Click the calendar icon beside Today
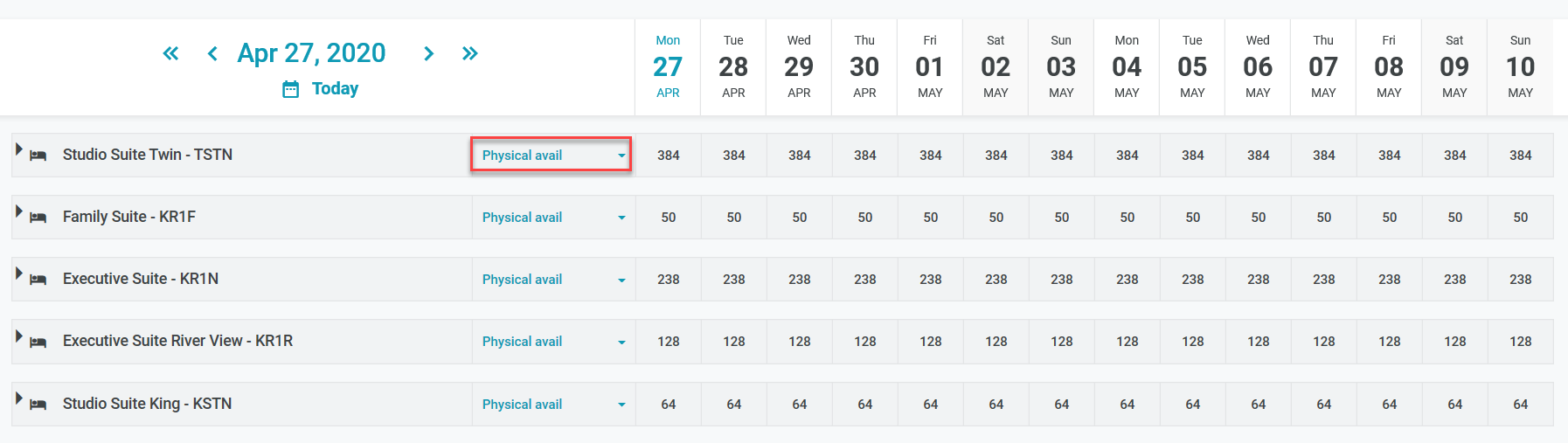Image resolution: width=1568 pixels, height=443 pixels. click(291, 89)
